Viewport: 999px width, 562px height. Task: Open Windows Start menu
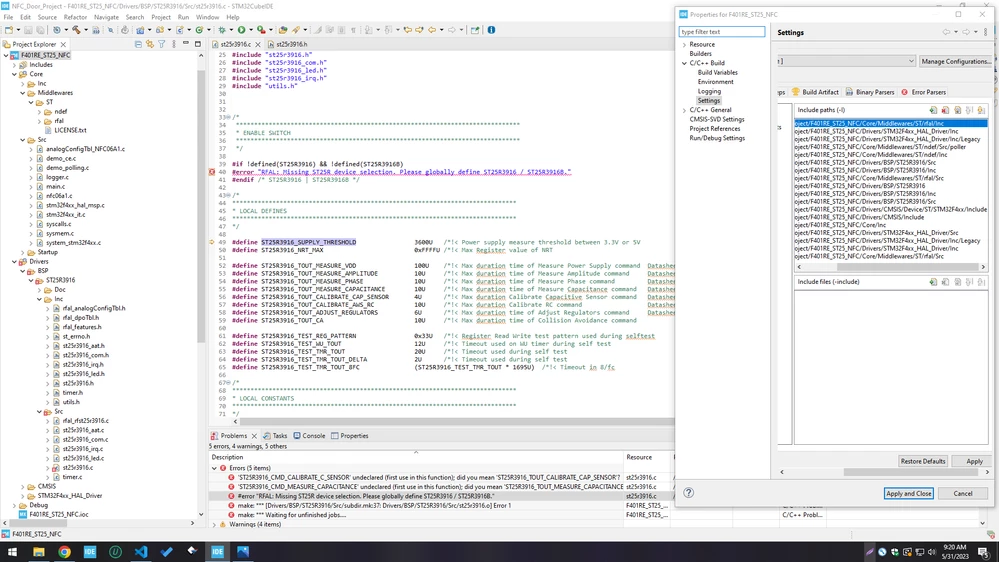(12, 552)
